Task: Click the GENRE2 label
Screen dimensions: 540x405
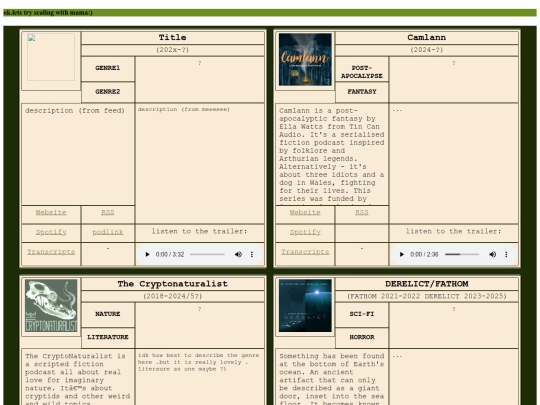Action: tap(108, 92)
